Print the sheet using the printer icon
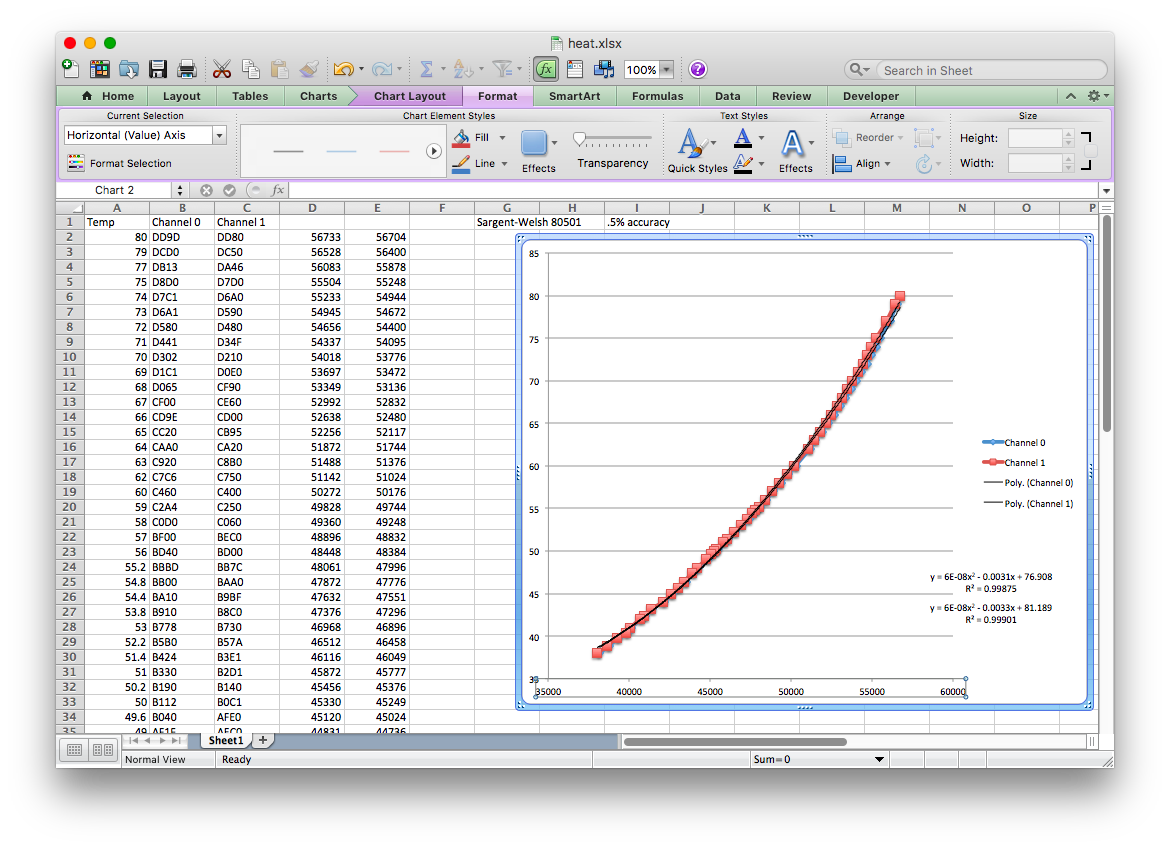This screenshot has width=1170, height=848. tap(187, 69)
